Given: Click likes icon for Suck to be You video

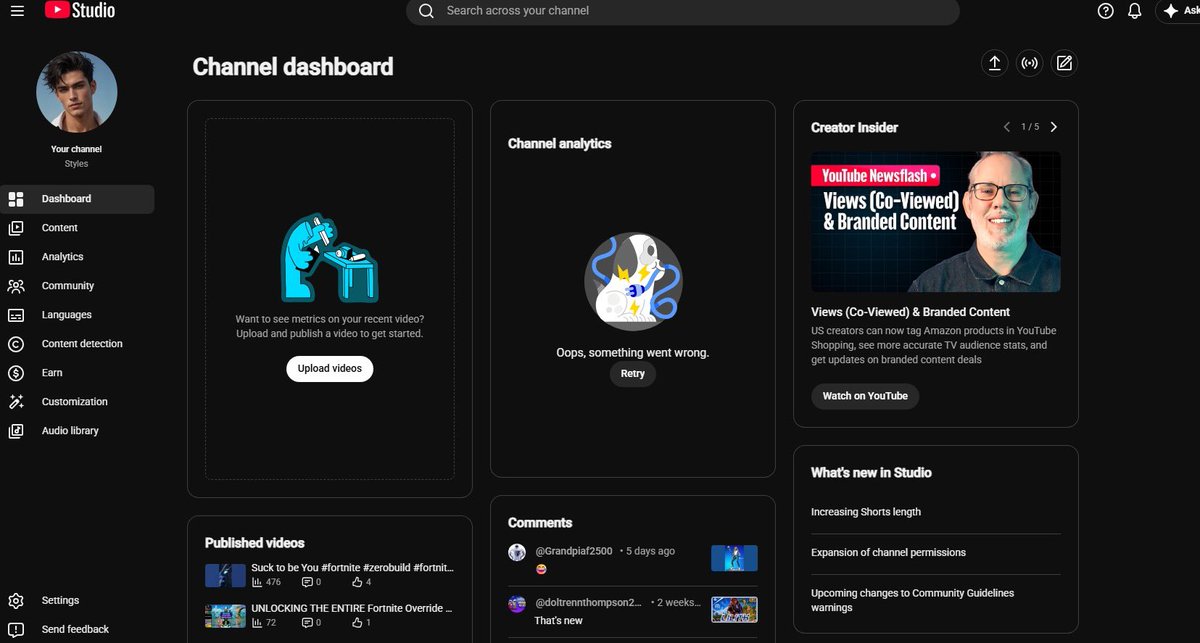Looking at the screenshot, I should coord(357,582).
